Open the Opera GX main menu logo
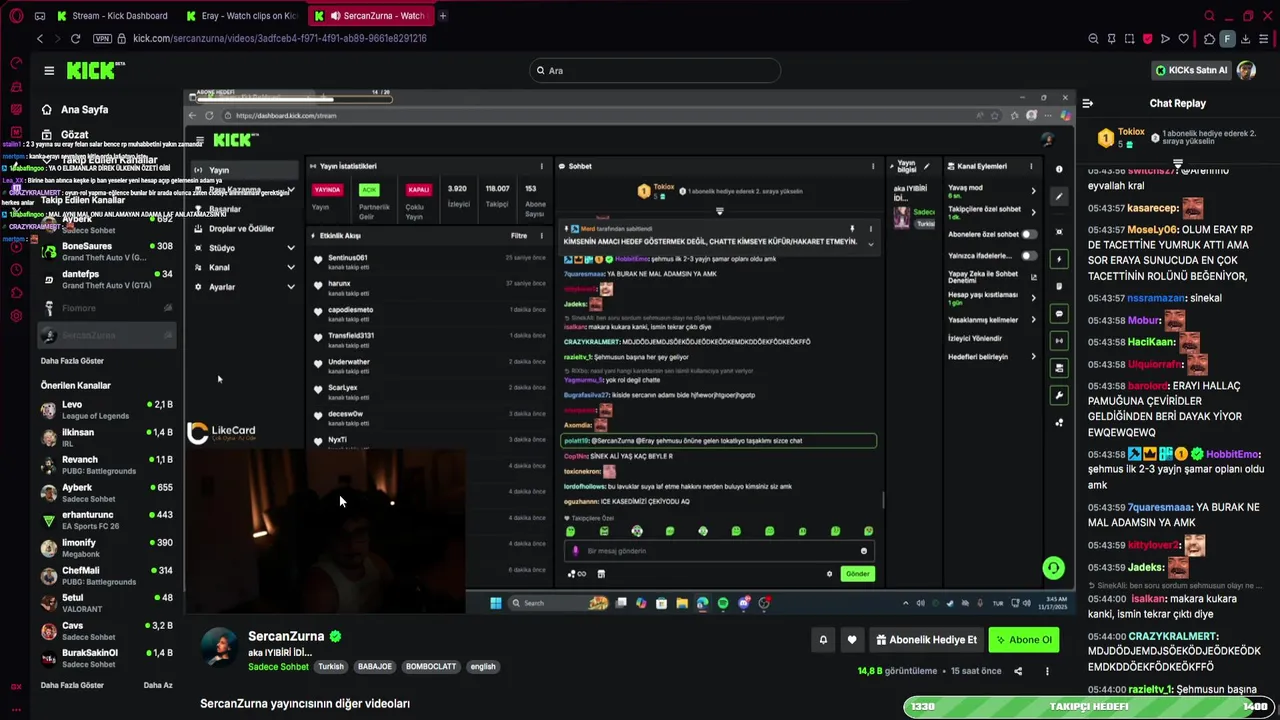The width and height of the screenshot is (1280, 720). (16, 16)
